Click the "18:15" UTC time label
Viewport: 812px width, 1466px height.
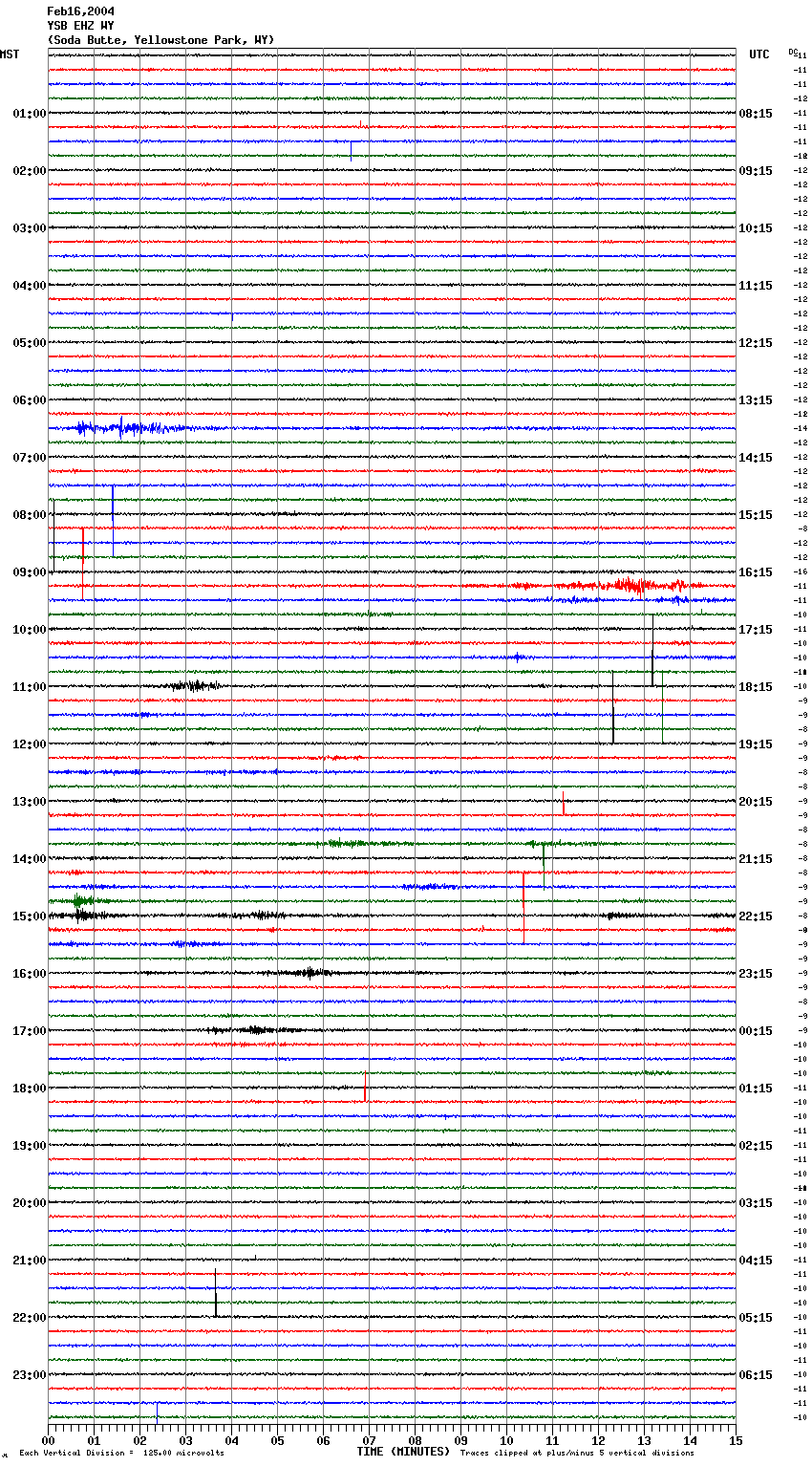(756, 687)
